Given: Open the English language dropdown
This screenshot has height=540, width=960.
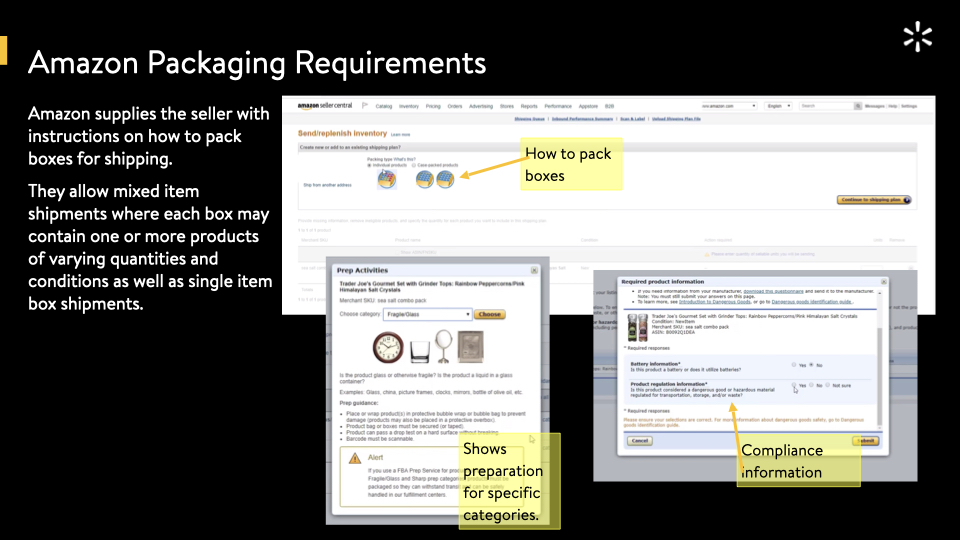Looking at the screenshot, I should point(778,106).
